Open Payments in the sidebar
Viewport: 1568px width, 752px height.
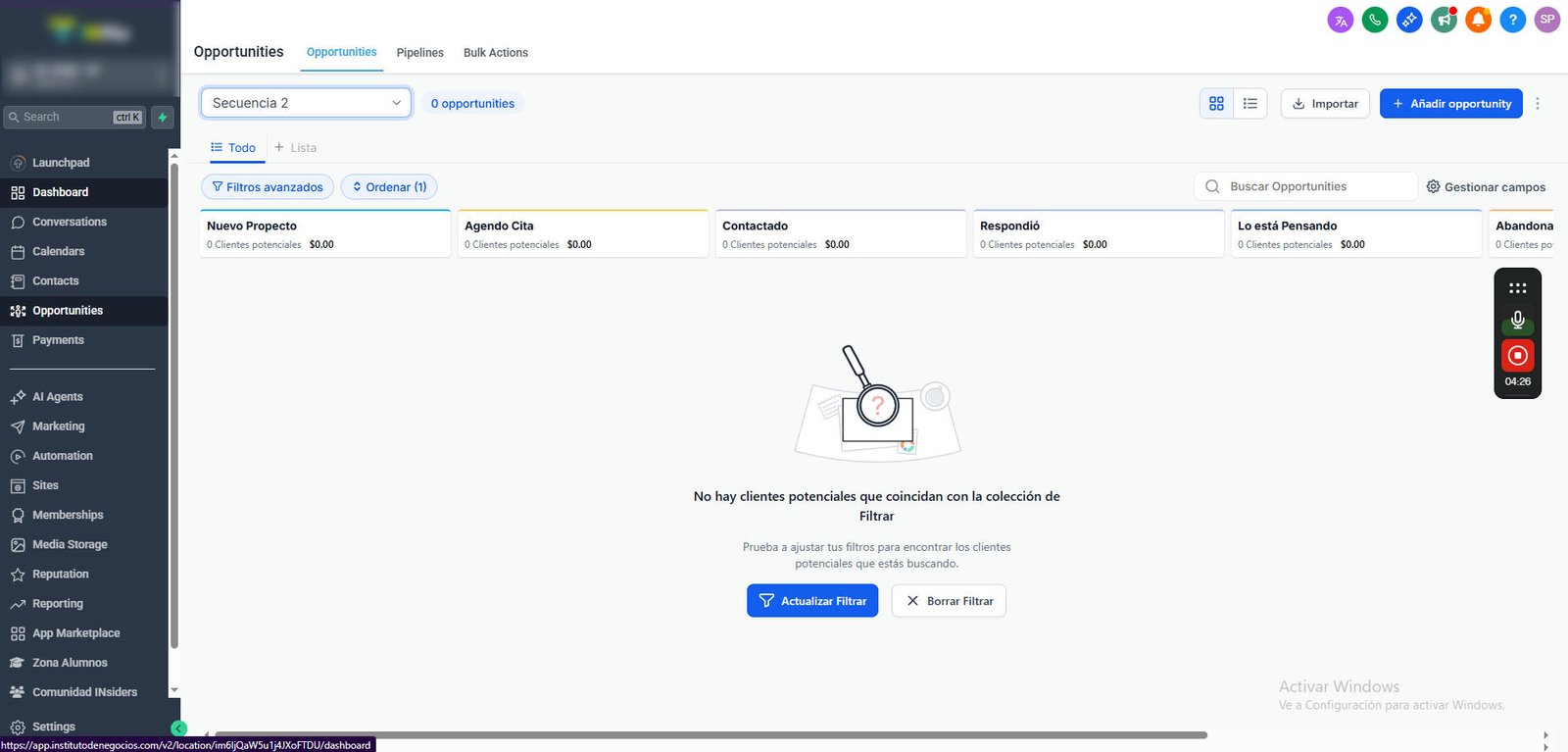tap(84, 340)
